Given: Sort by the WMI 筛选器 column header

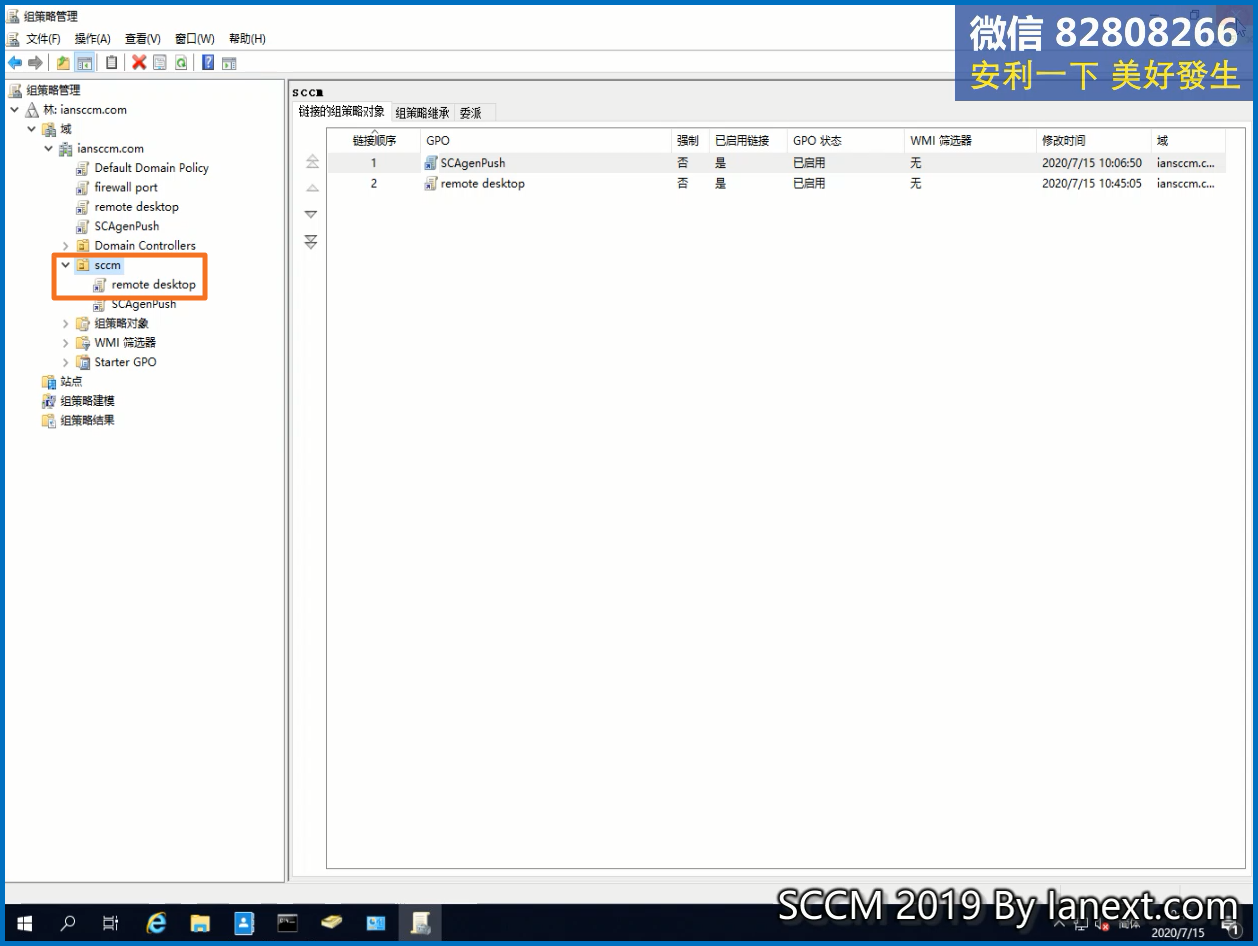Looking at the screenshot, I should [970, 141].
